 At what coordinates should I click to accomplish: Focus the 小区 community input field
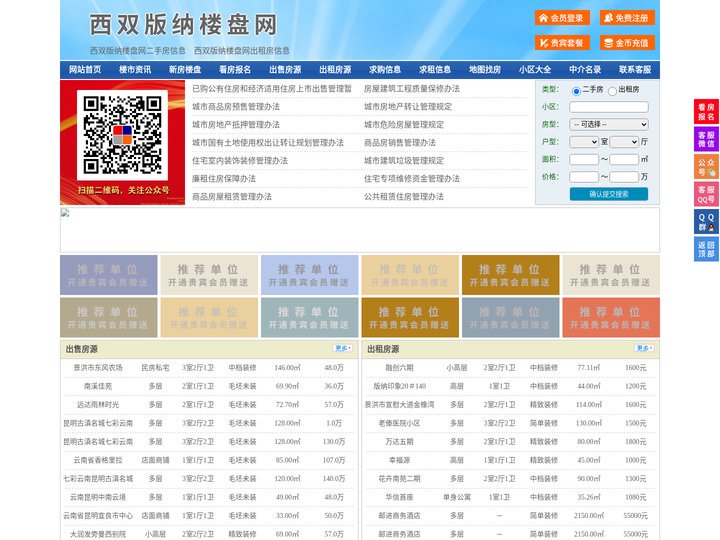(x=609, y=107)
